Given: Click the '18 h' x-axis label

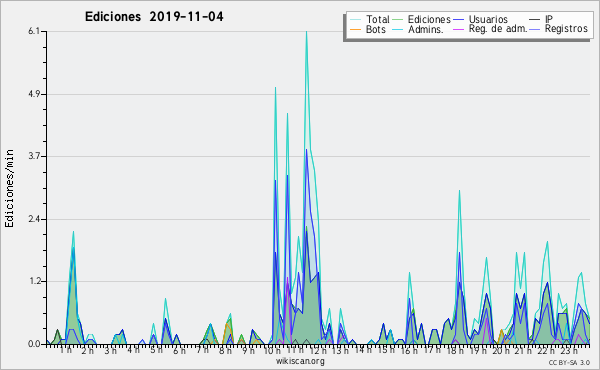Looking at the screenshot, I should pyautogui.click(x=455, y=350).
